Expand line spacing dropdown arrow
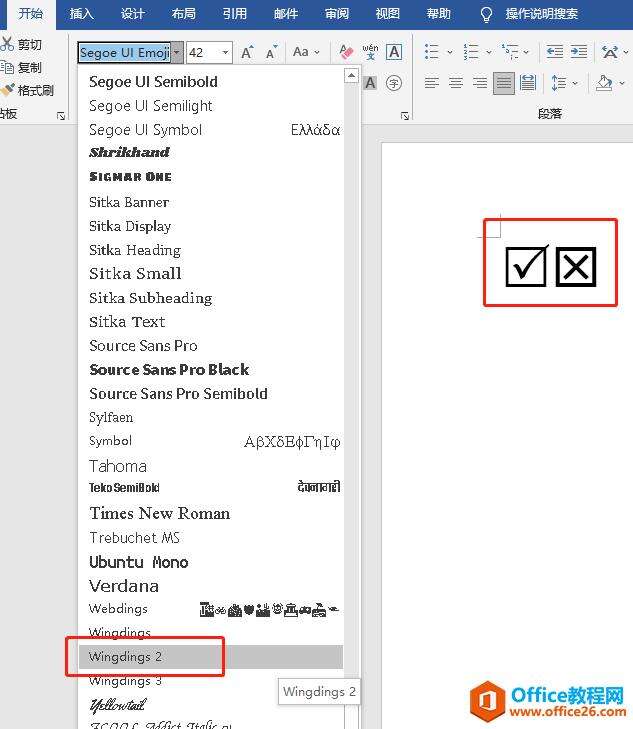Viewport: 633px width, 729px height. pos(575,83)
